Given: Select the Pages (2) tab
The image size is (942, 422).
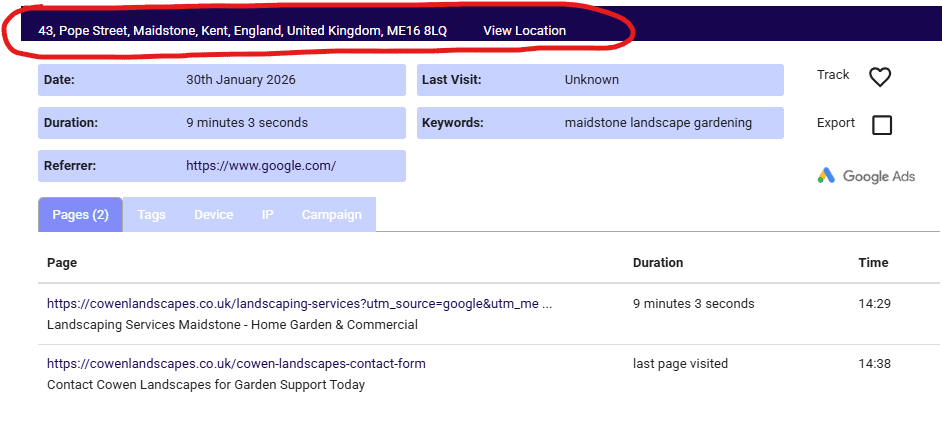Looking at the screenshot, I should click(x=80, y=215).
